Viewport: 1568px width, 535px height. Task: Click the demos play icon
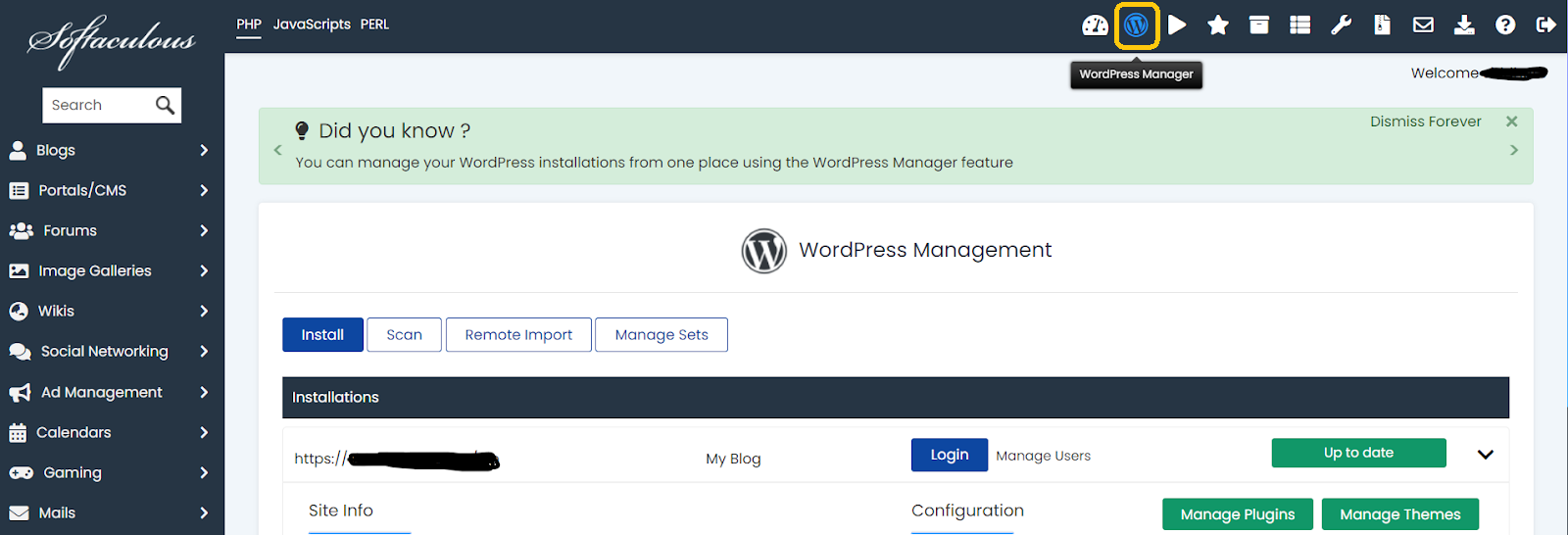pyautogui.click(x=1177, y=25)
